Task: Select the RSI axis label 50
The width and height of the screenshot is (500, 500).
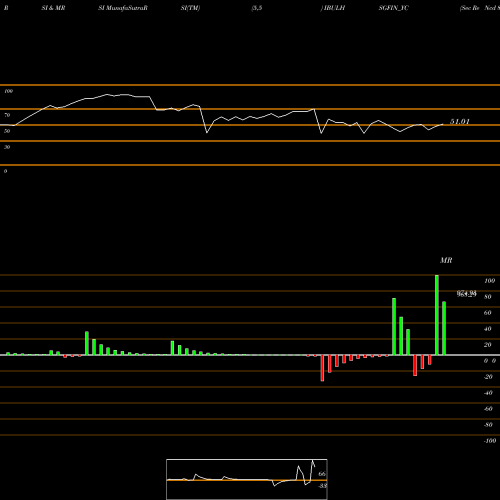Action: coord(7,131)
